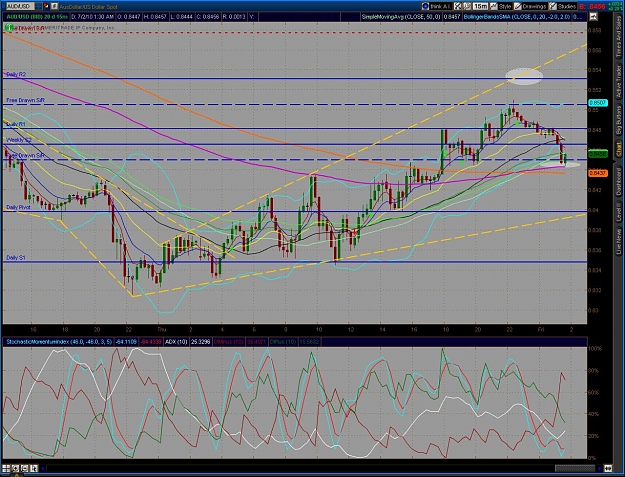The image size is (625, 477).
Task: Click the 'Fri' date marker on time axis
Action: 540,330
